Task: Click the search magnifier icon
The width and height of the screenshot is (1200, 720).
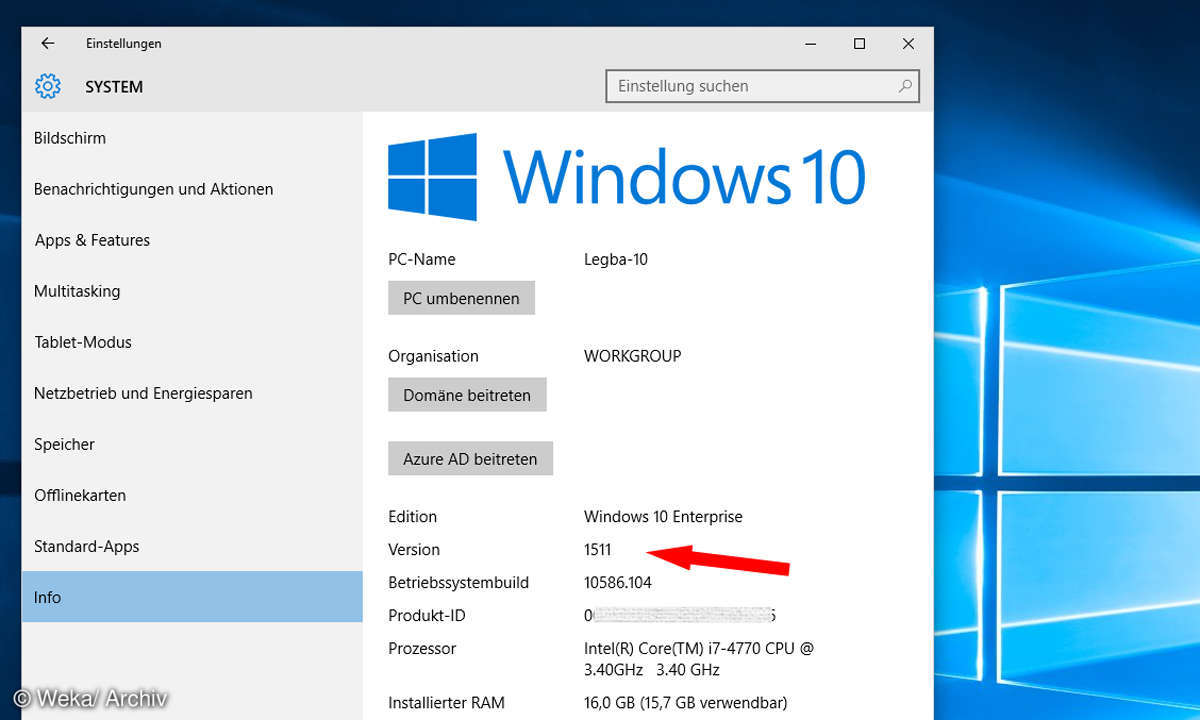Action: 905,86
